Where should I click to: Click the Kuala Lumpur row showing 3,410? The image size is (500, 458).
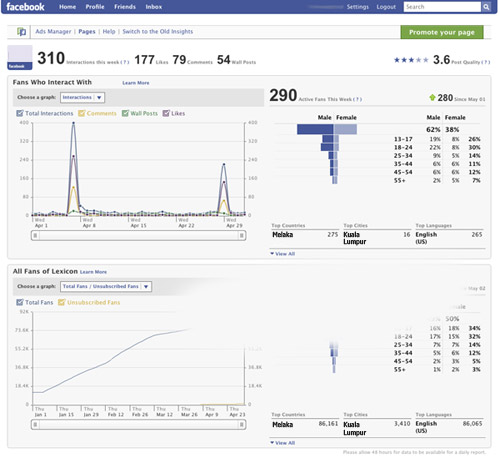tap(377, 428)
